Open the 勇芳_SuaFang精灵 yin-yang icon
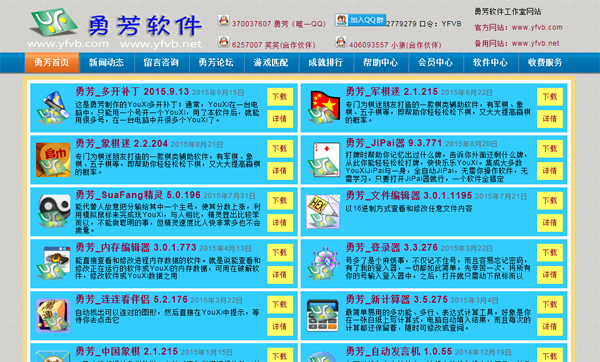 [54, 212]
